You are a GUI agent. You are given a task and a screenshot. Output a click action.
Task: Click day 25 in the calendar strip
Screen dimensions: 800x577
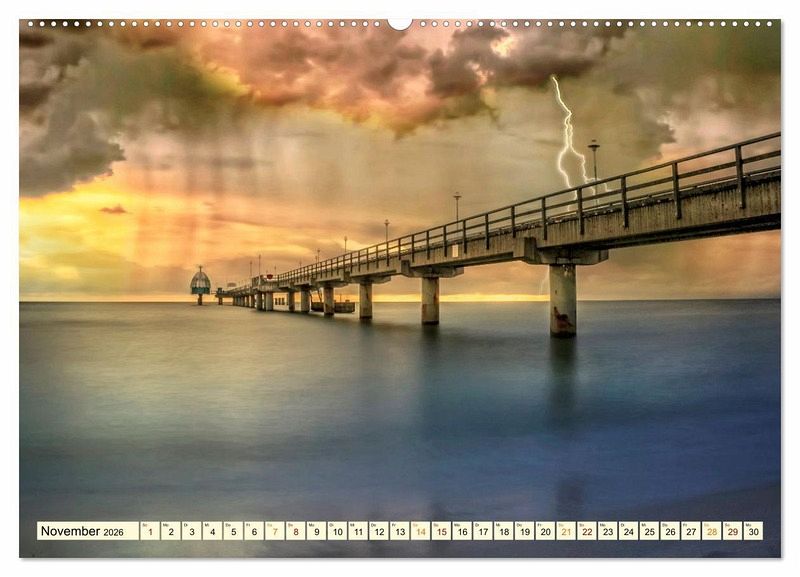[649, 531]
